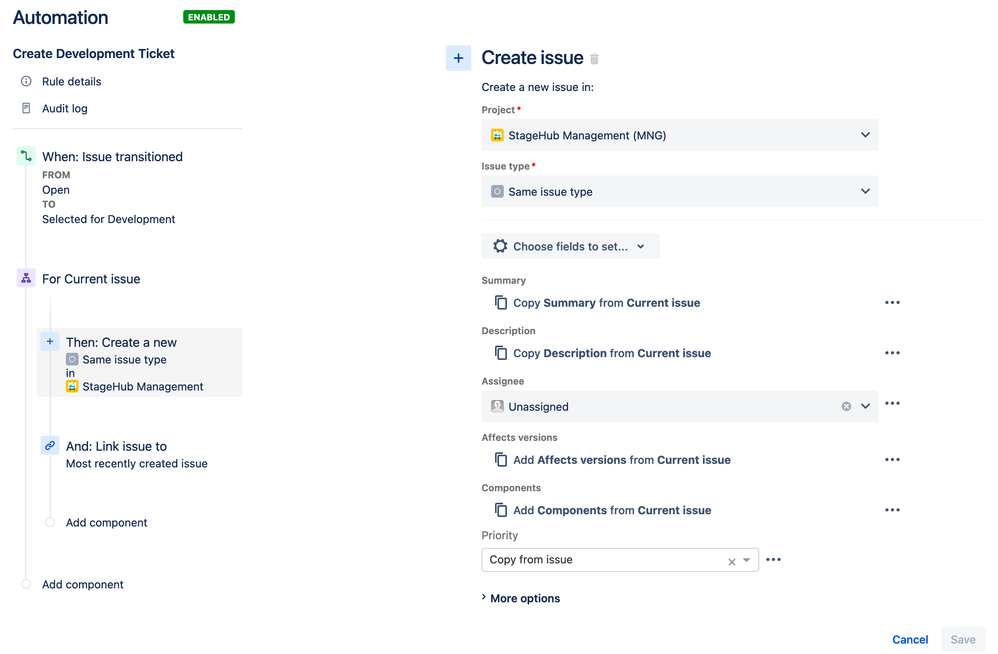Click the gear icon in Choose fields
This screenshot has width=998, height=654.
pyautogui.click(x=500, y=246)
